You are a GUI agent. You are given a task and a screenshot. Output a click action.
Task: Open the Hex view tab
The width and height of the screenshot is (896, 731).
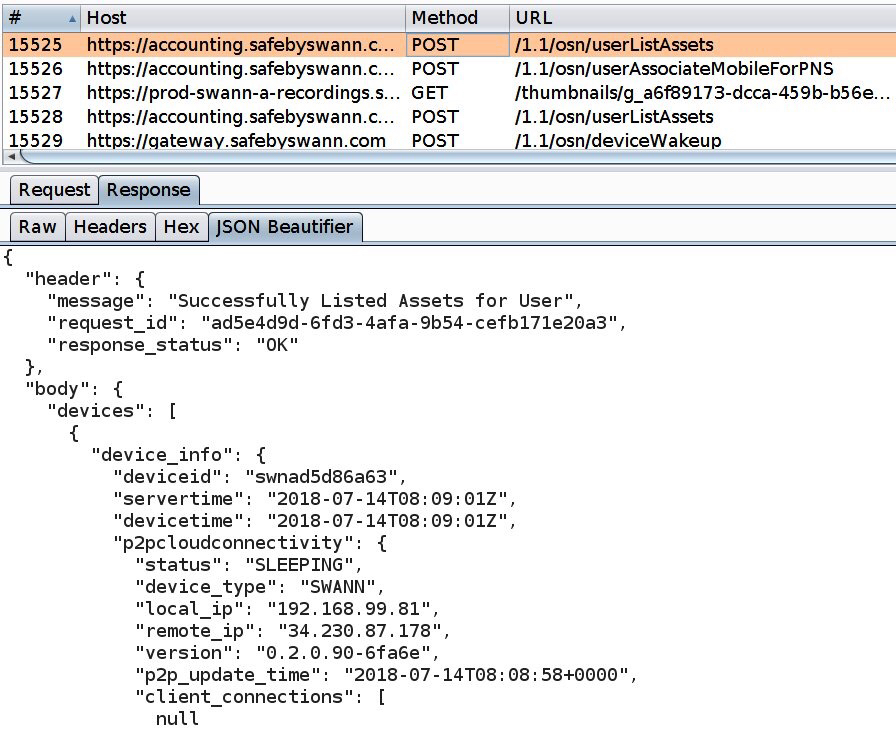click(x=181, y=227)
